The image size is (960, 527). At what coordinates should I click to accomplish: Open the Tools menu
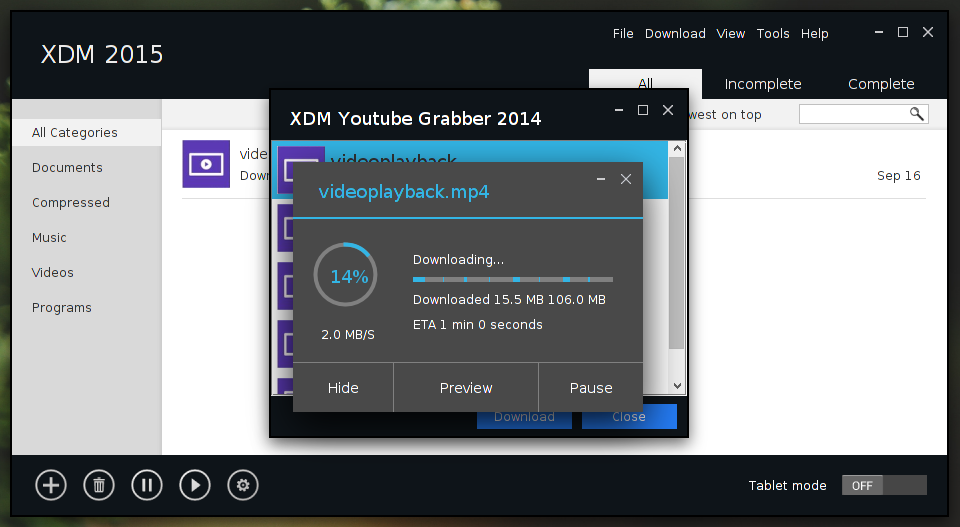tap(773, 34)
